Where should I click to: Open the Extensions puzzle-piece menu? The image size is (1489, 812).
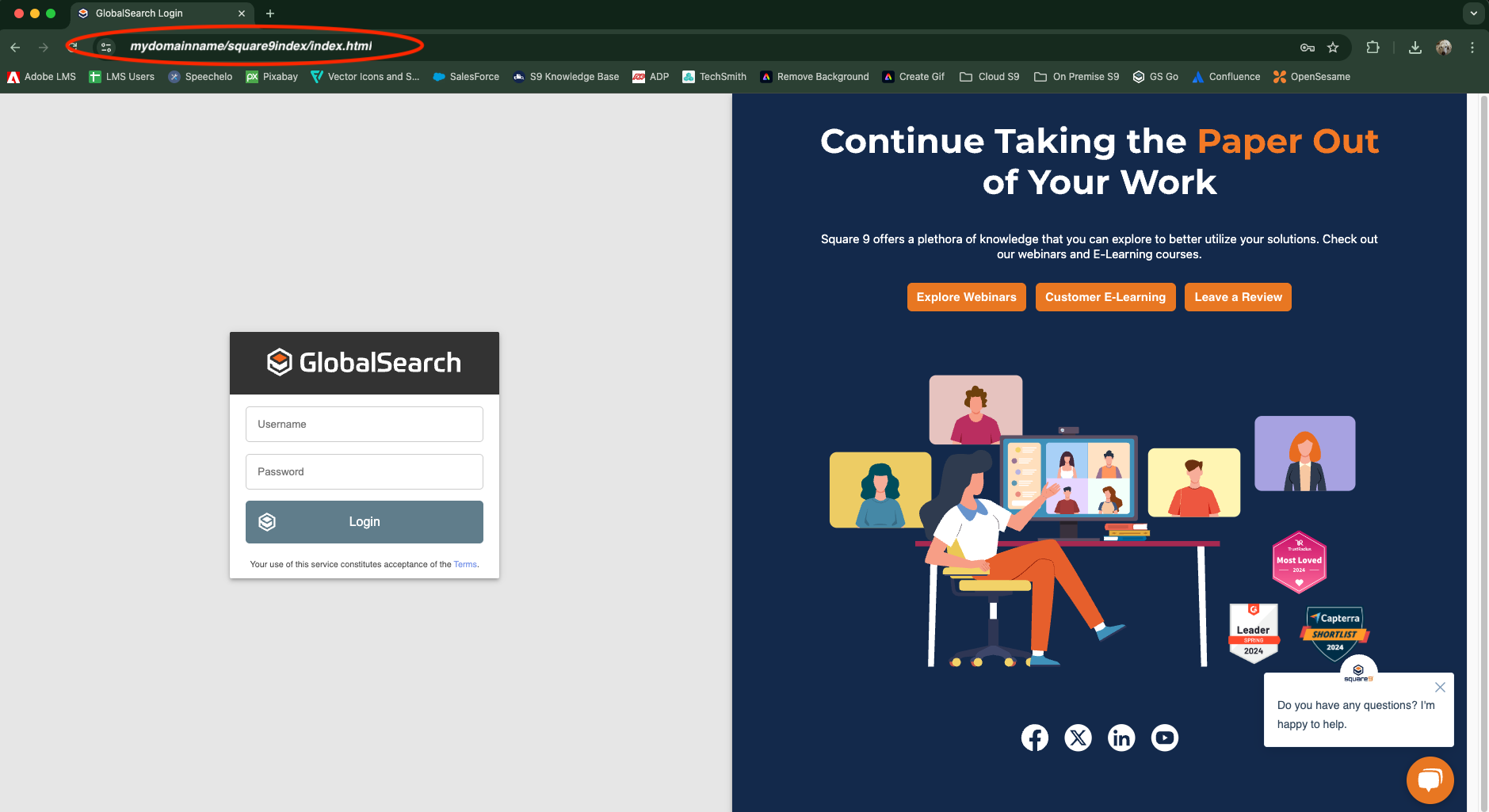1374,47
